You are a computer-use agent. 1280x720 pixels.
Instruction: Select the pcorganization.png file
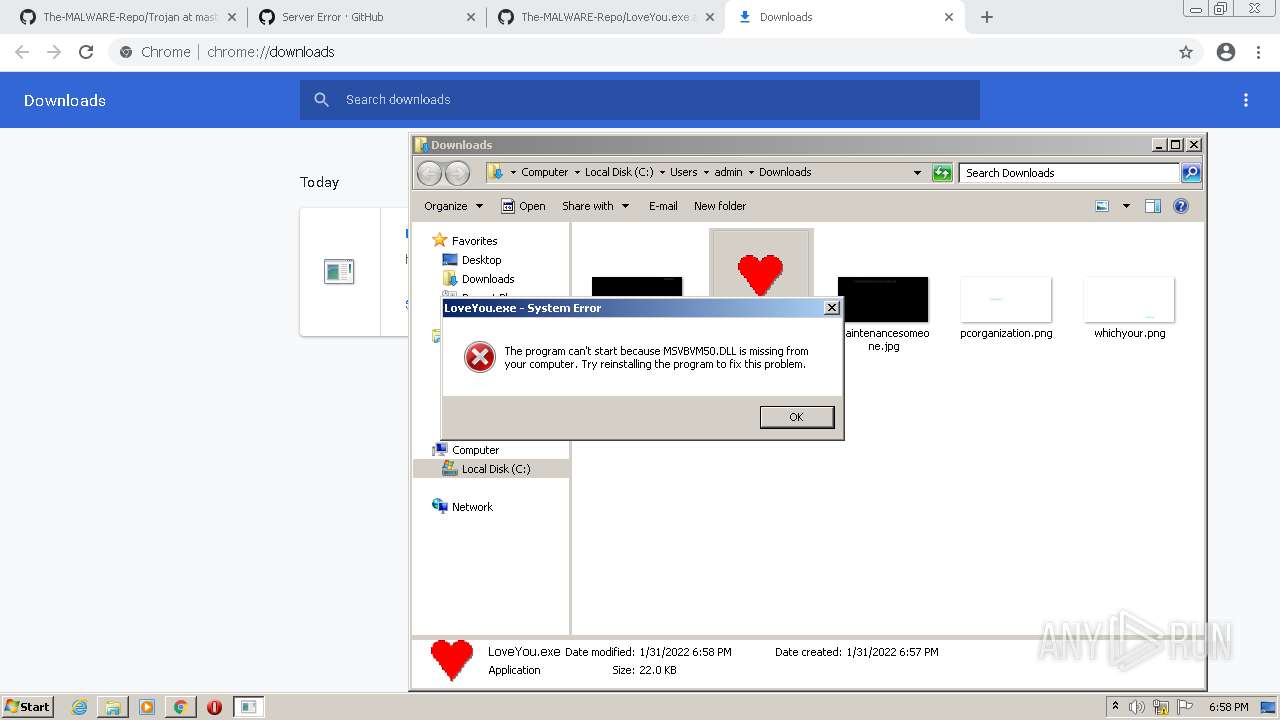point(1006,308)
